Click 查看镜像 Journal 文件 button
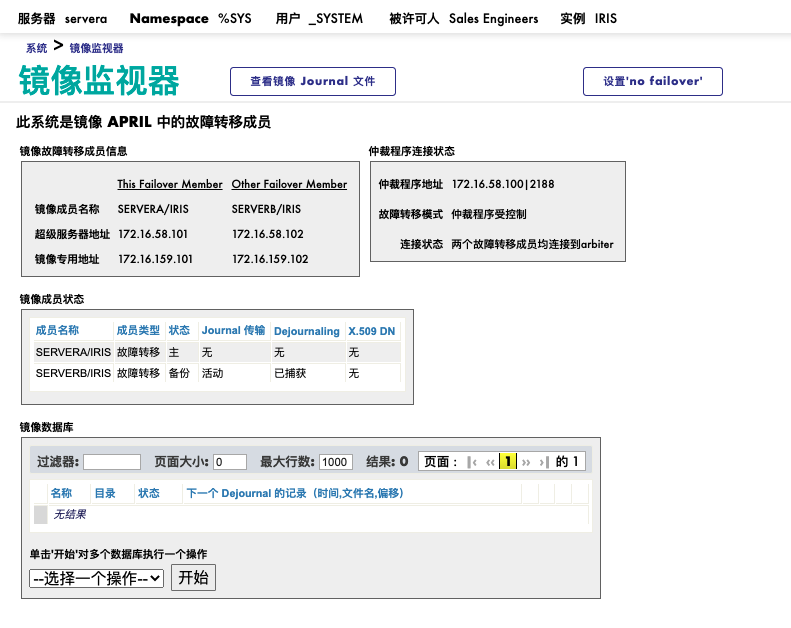791x628 pixels. [x=312, y=82]
